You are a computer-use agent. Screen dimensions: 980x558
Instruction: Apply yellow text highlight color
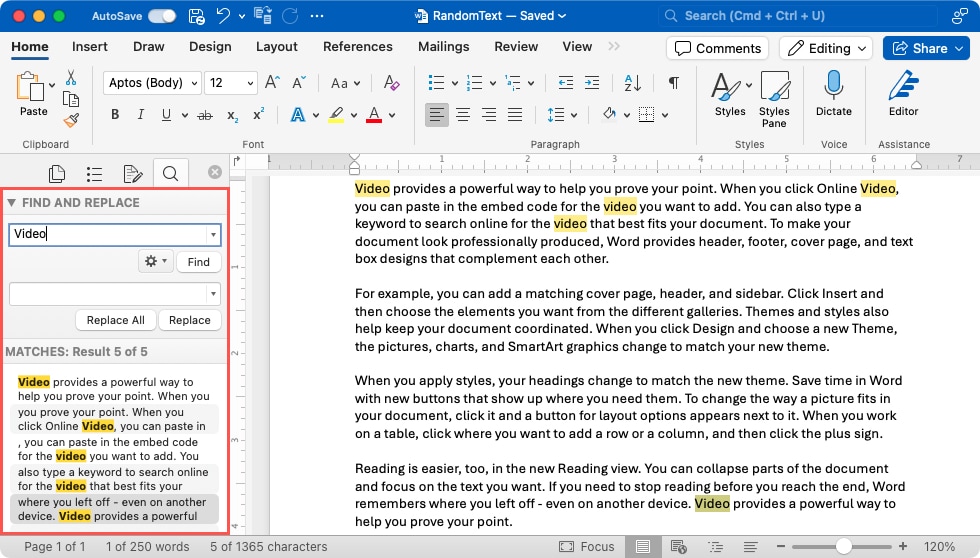pos(336,115)
